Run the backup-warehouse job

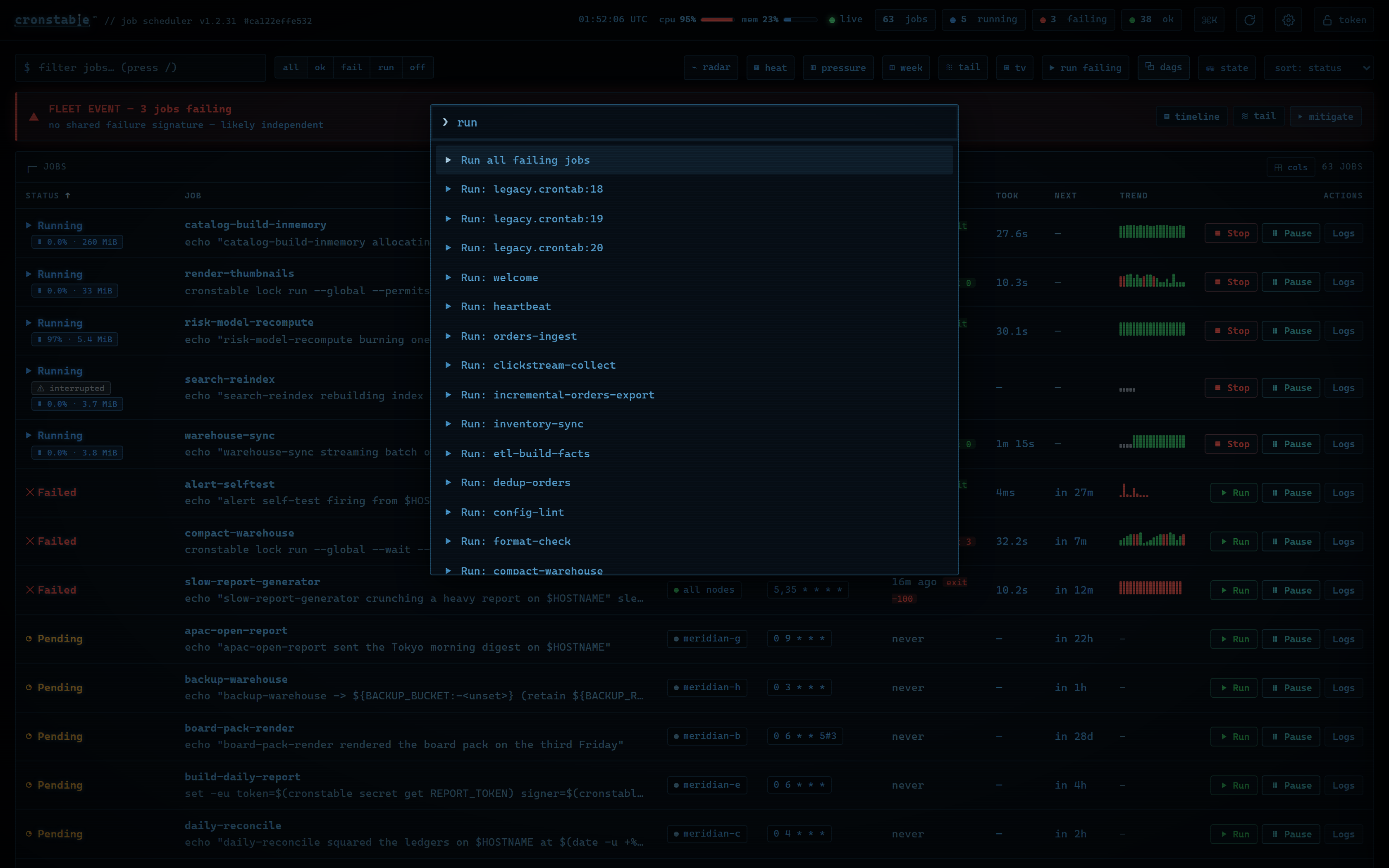click(1234, 688)
